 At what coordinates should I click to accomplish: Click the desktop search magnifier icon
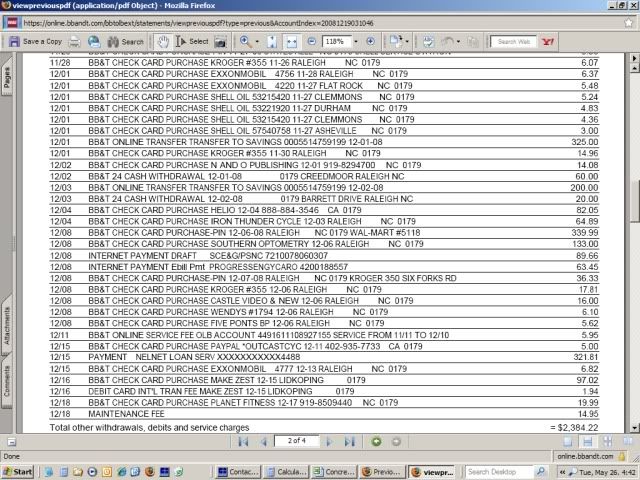pos(540,472)
